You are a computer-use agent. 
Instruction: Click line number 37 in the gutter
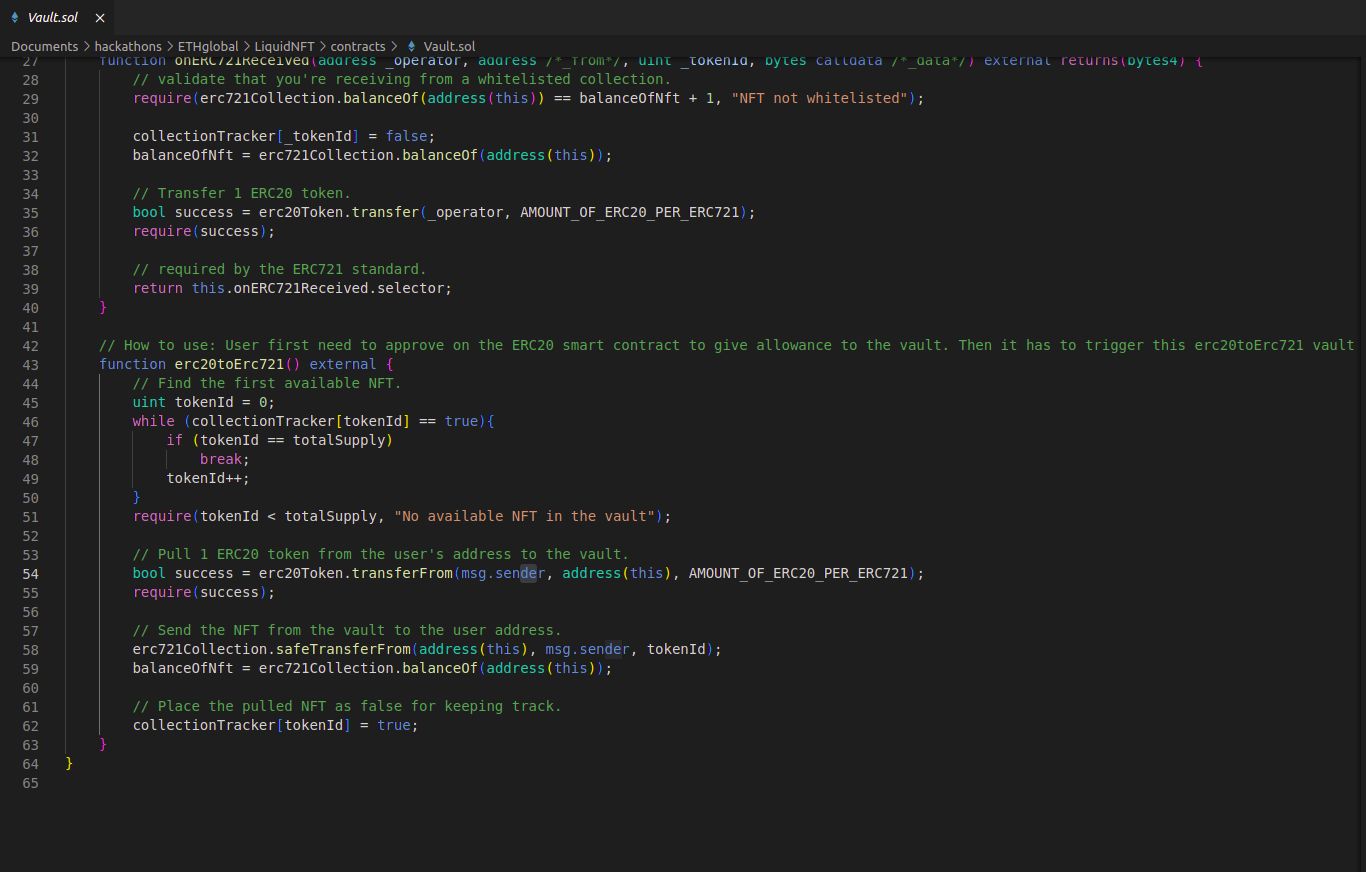pyautogui.click(x=30, y=250)
